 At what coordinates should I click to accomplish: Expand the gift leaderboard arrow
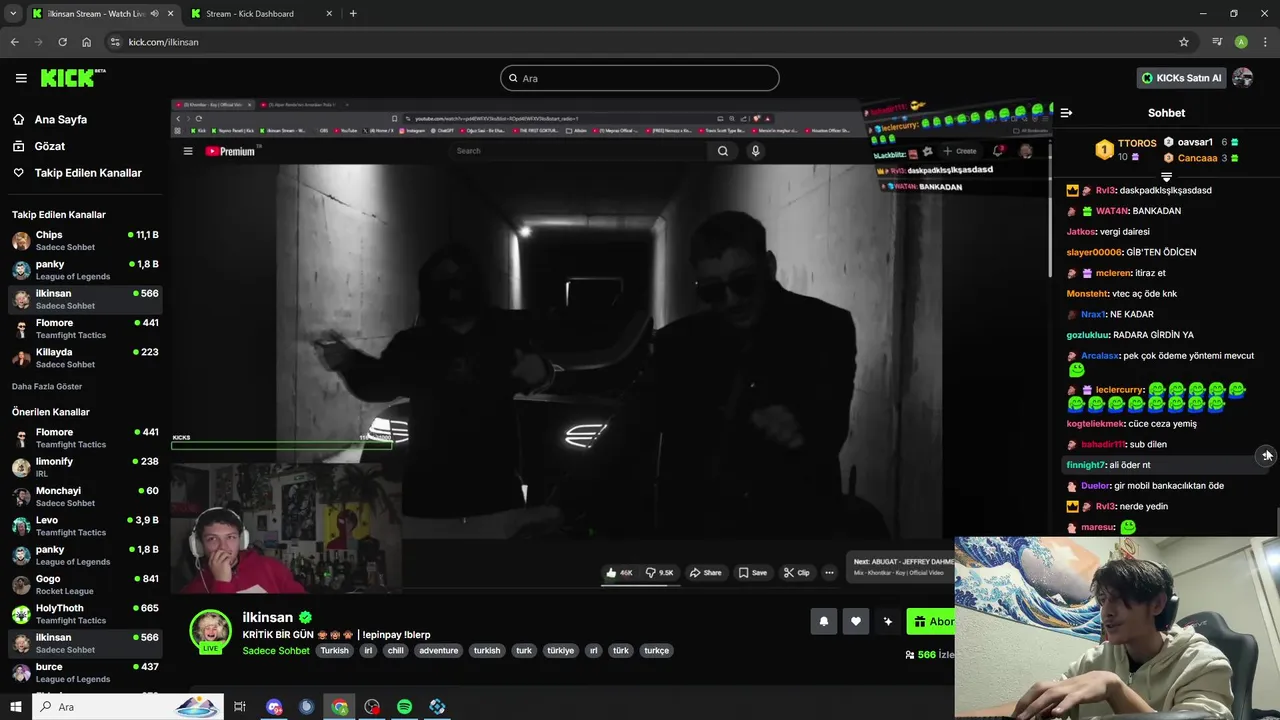click(1166, 176)
